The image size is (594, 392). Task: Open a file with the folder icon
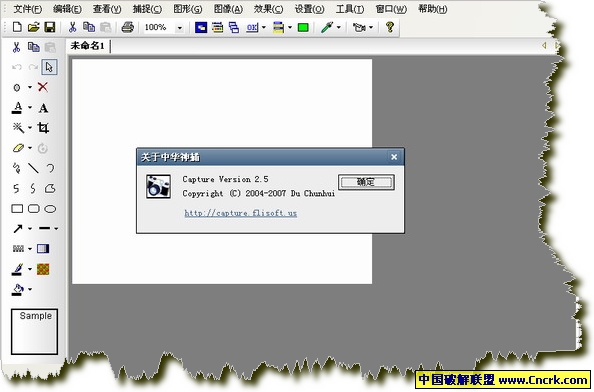33,27
